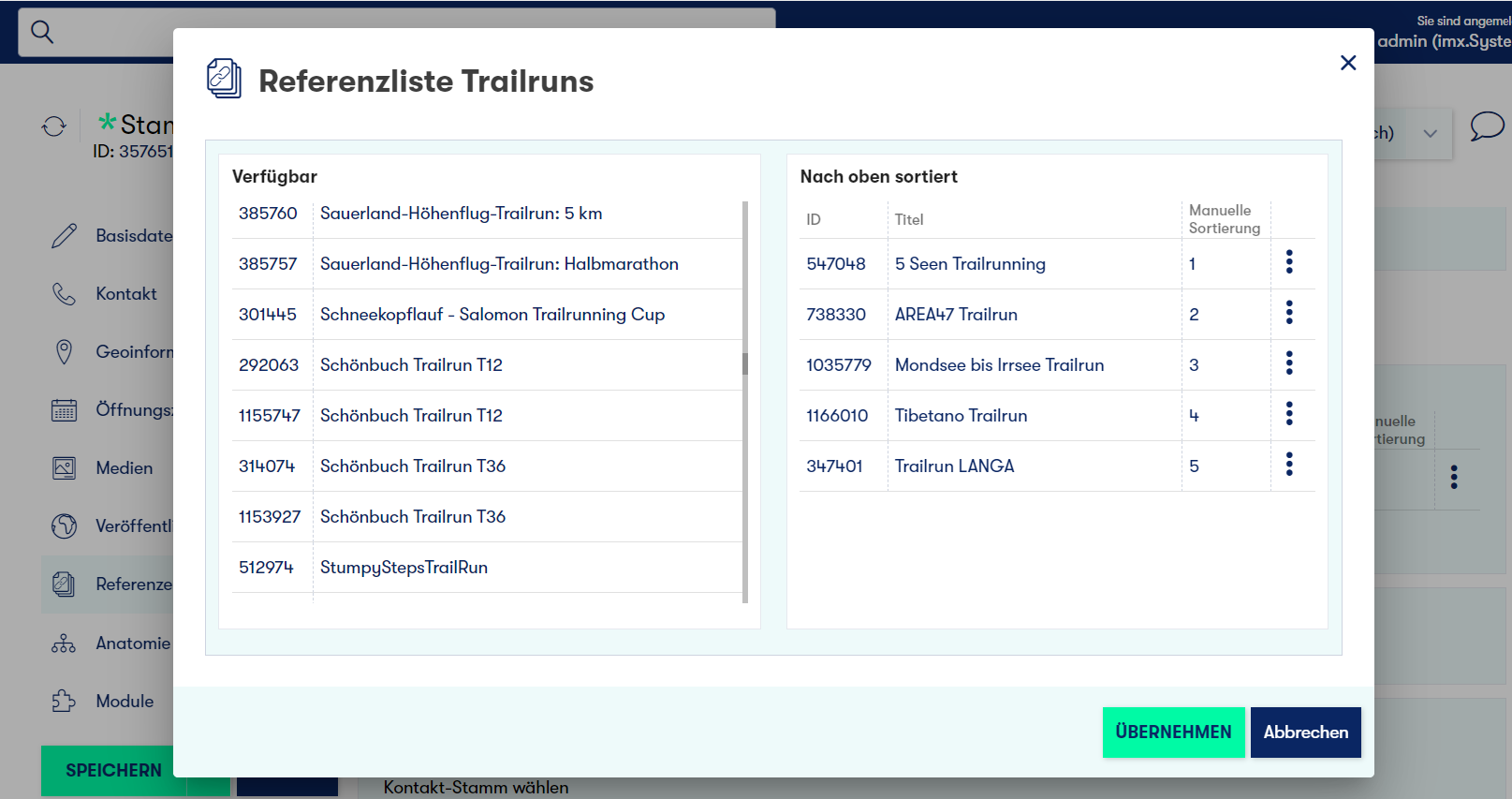Select Schneekopflauf - Salomon Trailrunning Cup entry
This screenshot has height=799, width=1512.
pos(492,315)
